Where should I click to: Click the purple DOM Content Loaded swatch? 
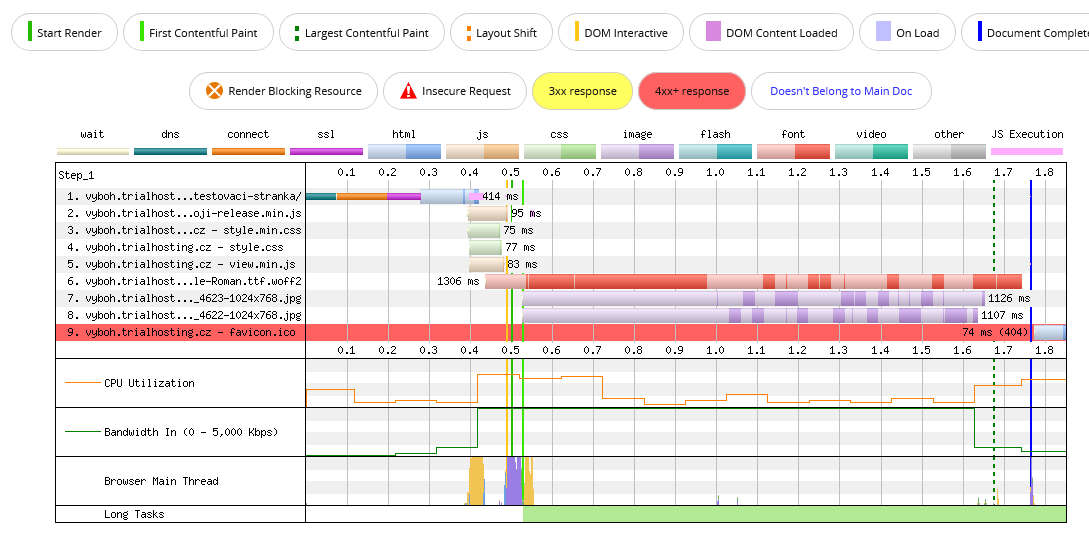713,32
